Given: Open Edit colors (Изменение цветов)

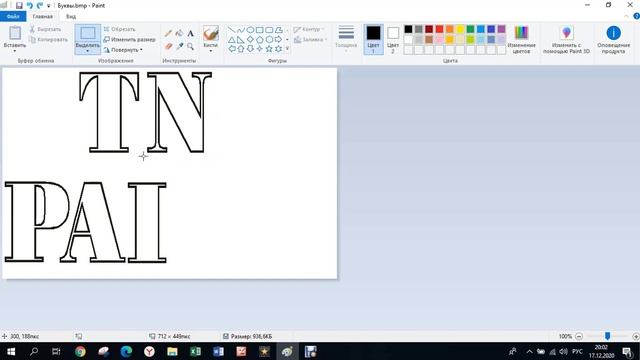Looking at the screenshot, I should pyautogui.click(x=521, y=39).
